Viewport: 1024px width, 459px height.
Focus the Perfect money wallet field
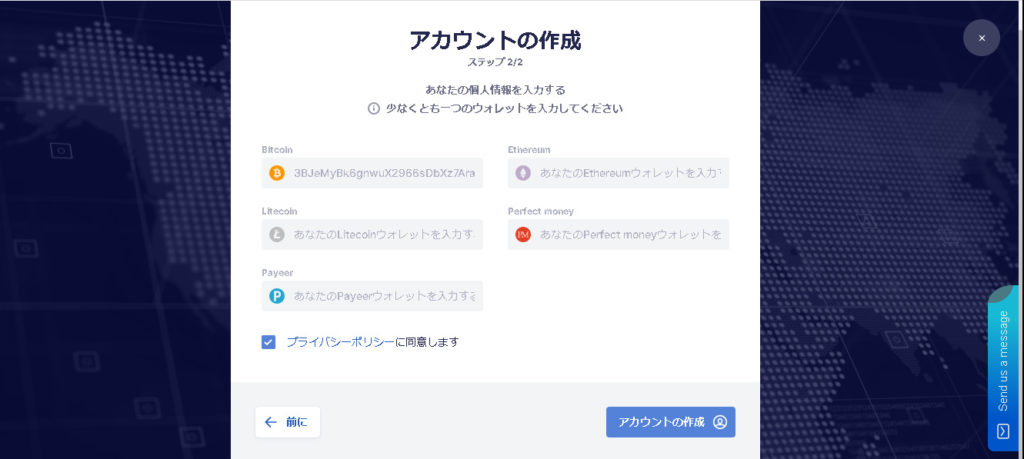point(618,234)
